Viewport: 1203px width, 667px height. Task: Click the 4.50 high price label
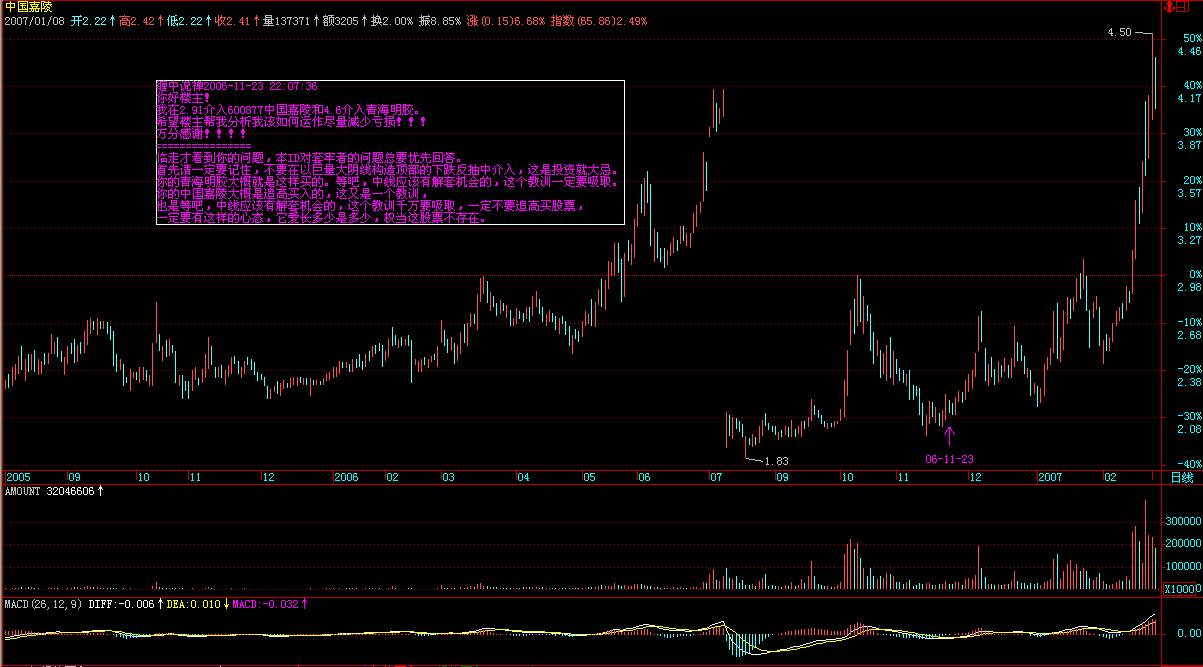coord(1119,33)
